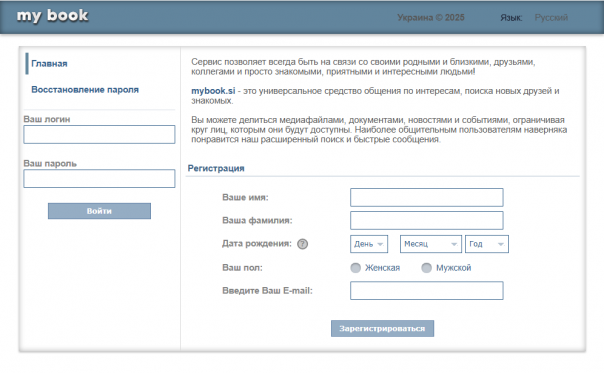
Task: Click the Введите Ваш E-mail label
Action: pos(267,291)
